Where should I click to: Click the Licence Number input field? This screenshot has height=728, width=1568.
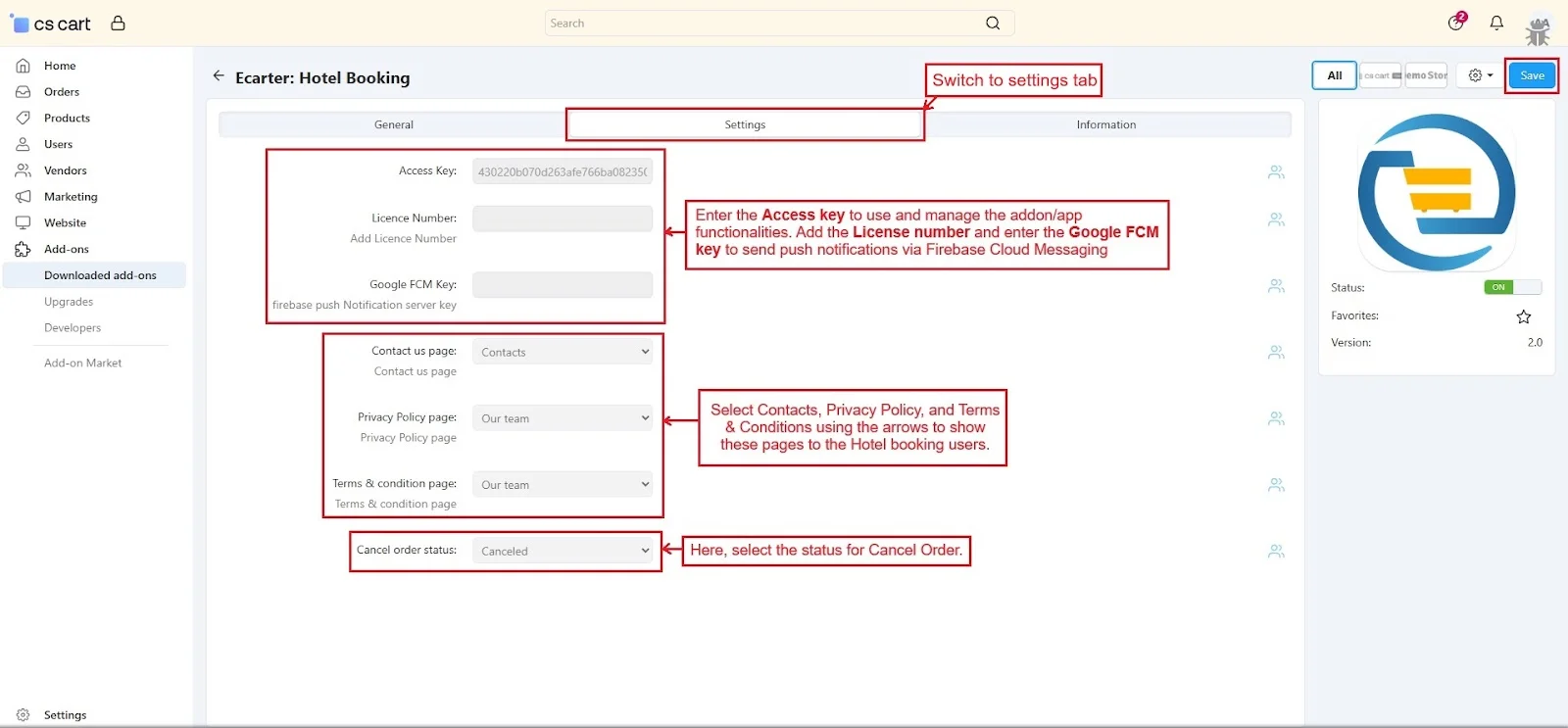click(x=563, y=218)
